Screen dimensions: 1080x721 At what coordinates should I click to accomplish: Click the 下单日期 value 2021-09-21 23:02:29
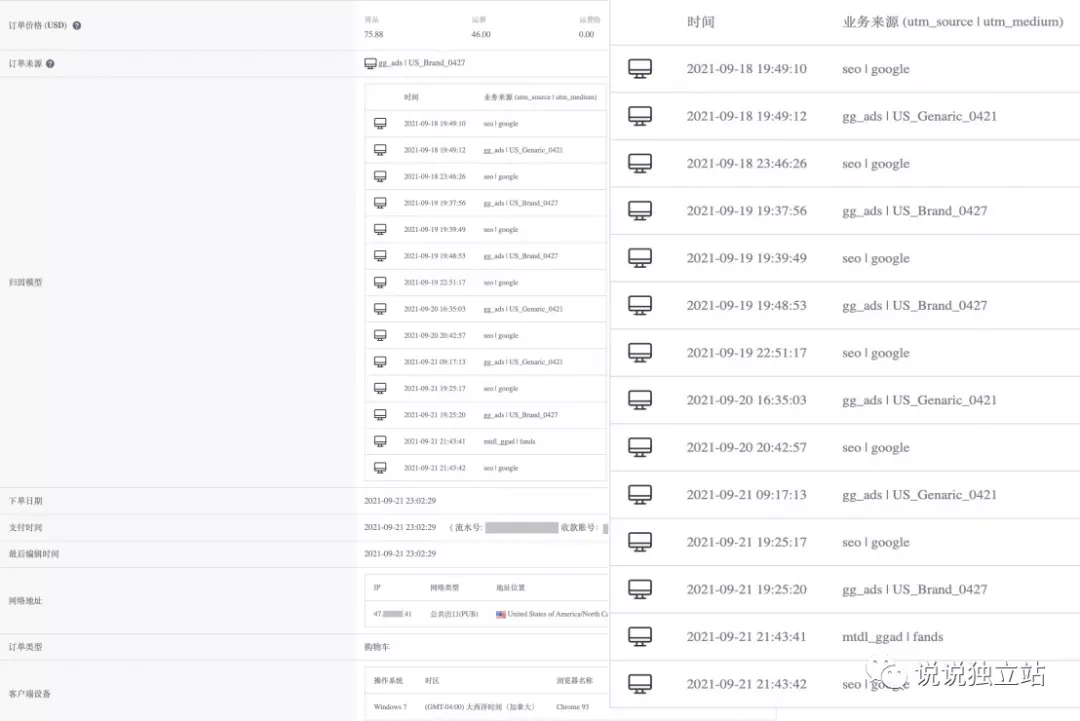pos(400,501)
